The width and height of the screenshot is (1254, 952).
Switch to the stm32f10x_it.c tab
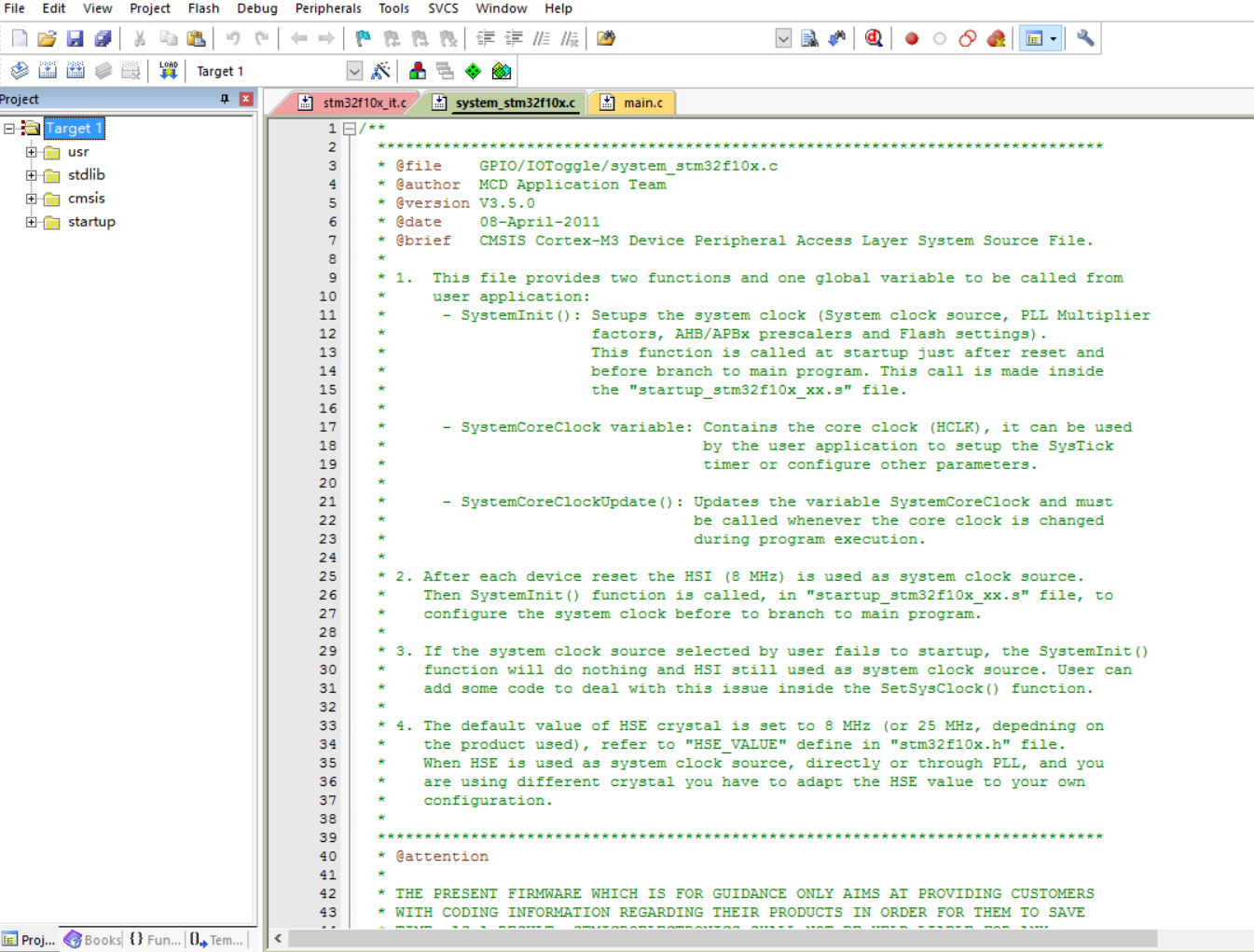click(x=352, y=103)
